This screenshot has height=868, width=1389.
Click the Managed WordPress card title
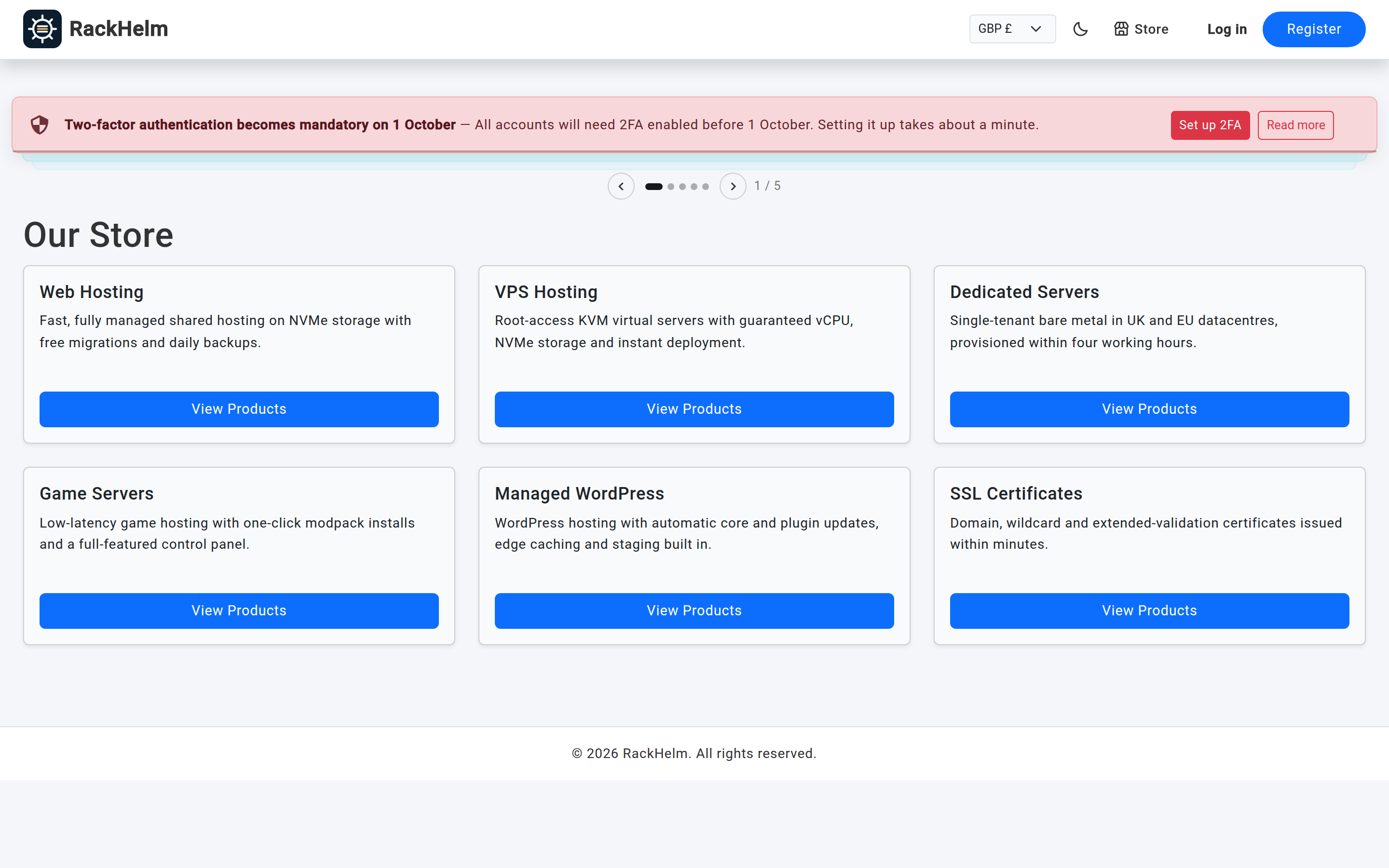pos(579,494)
